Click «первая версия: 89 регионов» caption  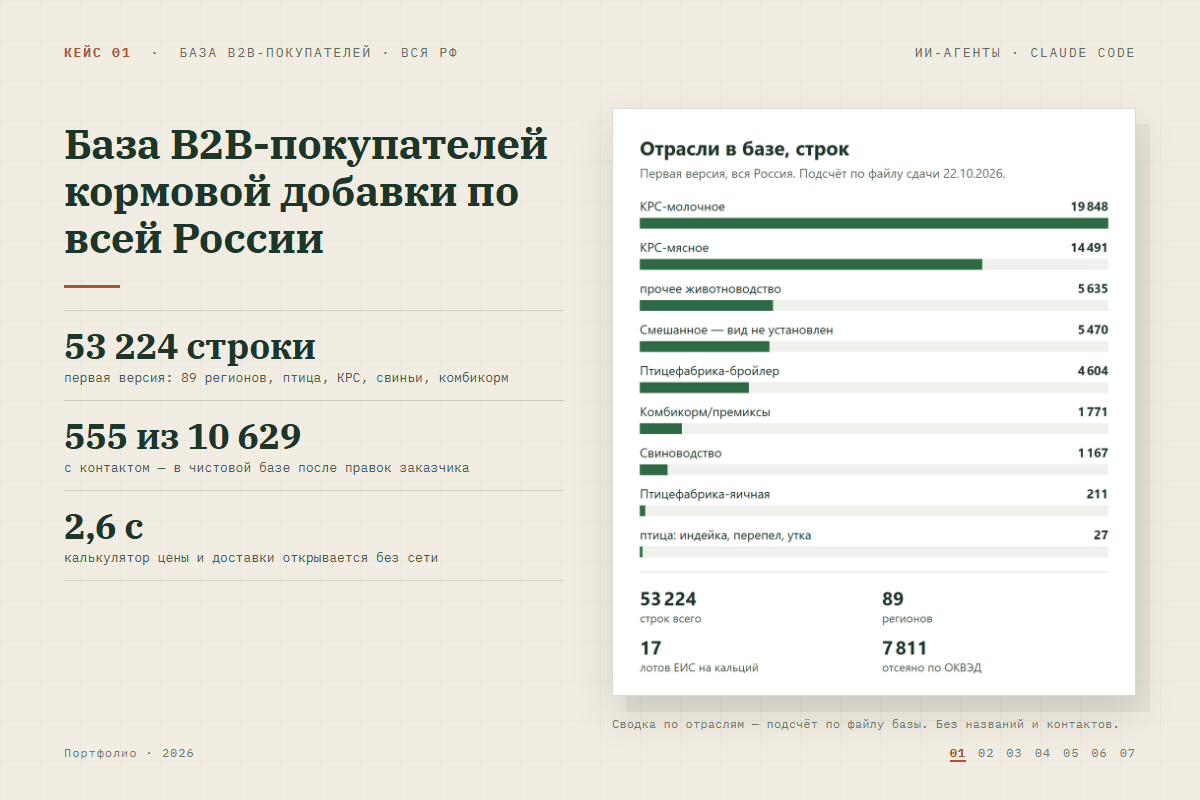(286, 378)
